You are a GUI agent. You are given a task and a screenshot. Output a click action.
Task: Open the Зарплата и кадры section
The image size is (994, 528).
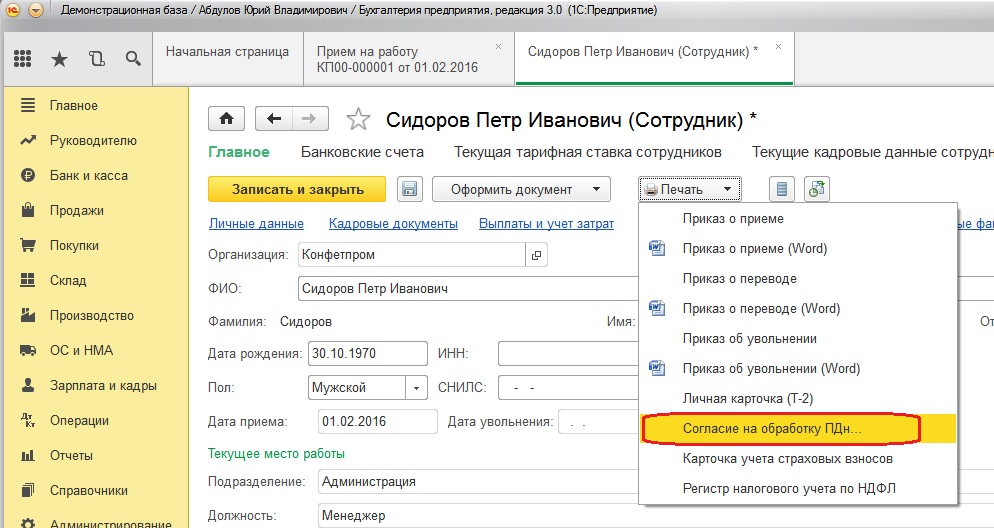103,385
